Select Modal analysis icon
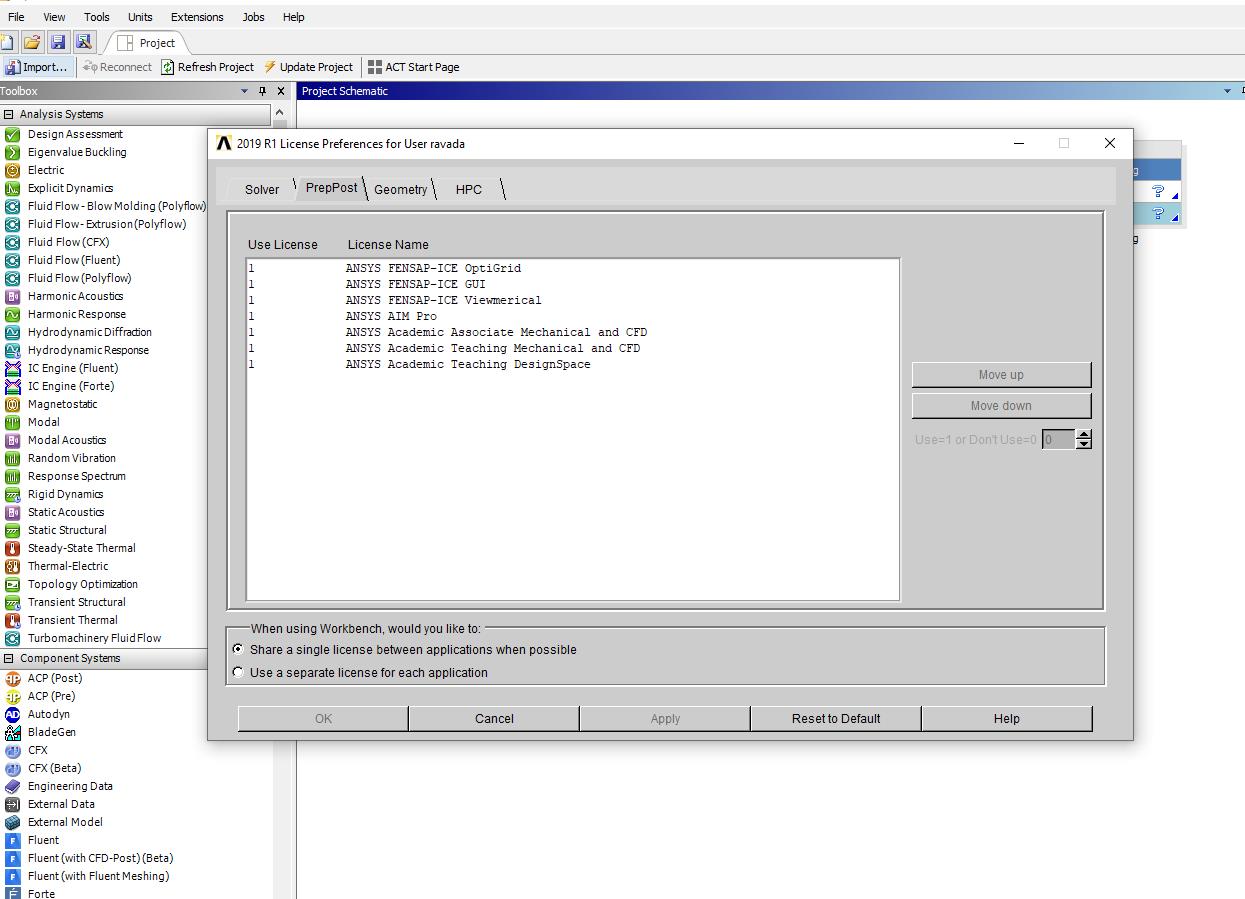Screen dimensions: 1245x899 pyautogui.click(x=12, y=422)
